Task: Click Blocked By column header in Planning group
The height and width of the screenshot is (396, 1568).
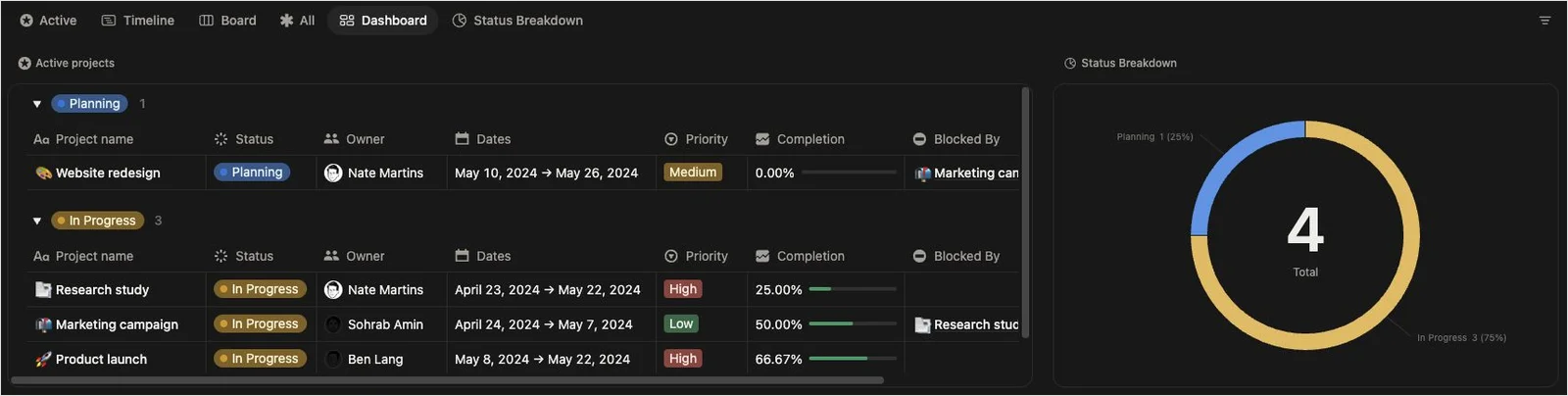Action: 956,139
